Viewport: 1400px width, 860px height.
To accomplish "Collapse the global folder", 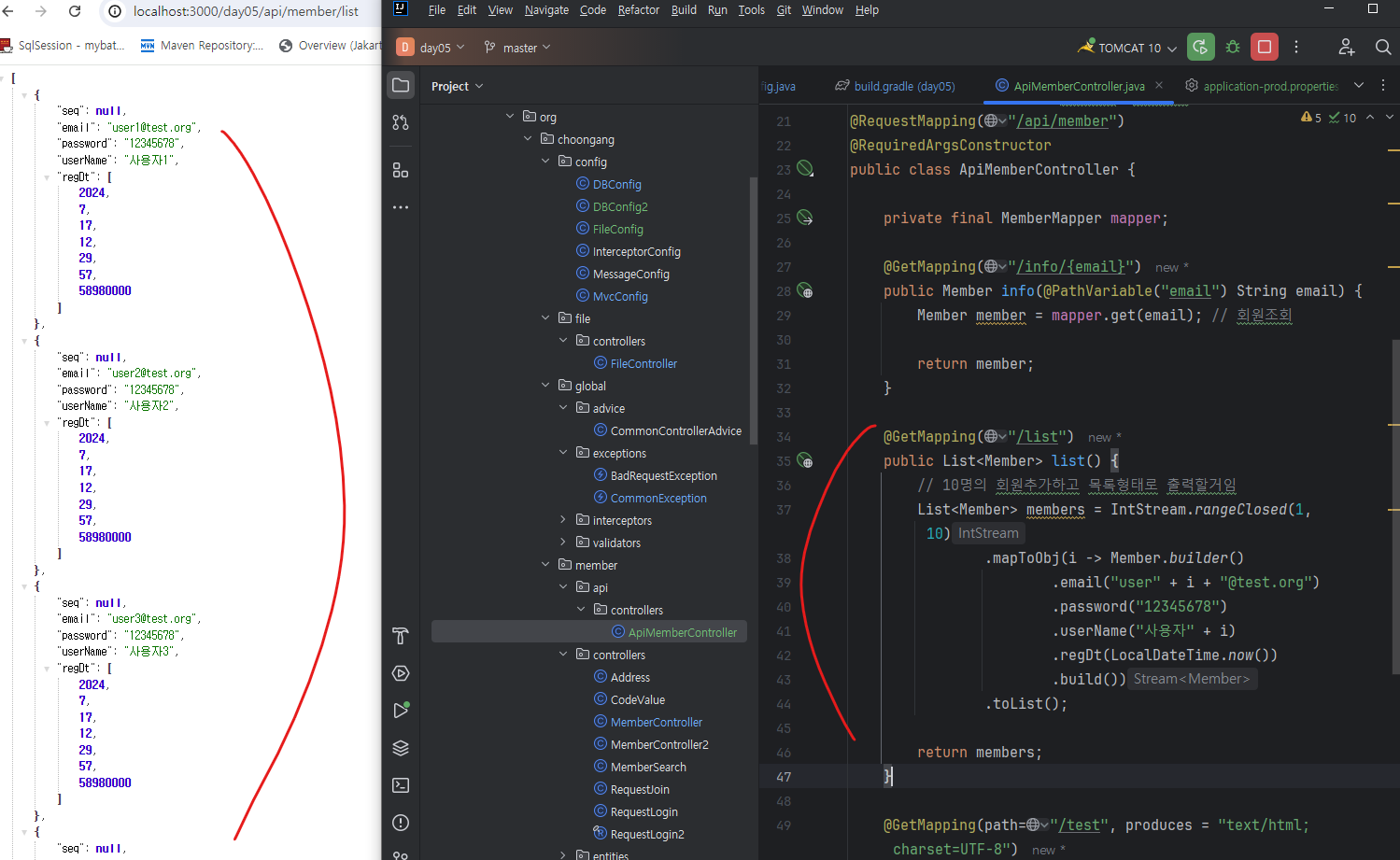I will 545,386.
